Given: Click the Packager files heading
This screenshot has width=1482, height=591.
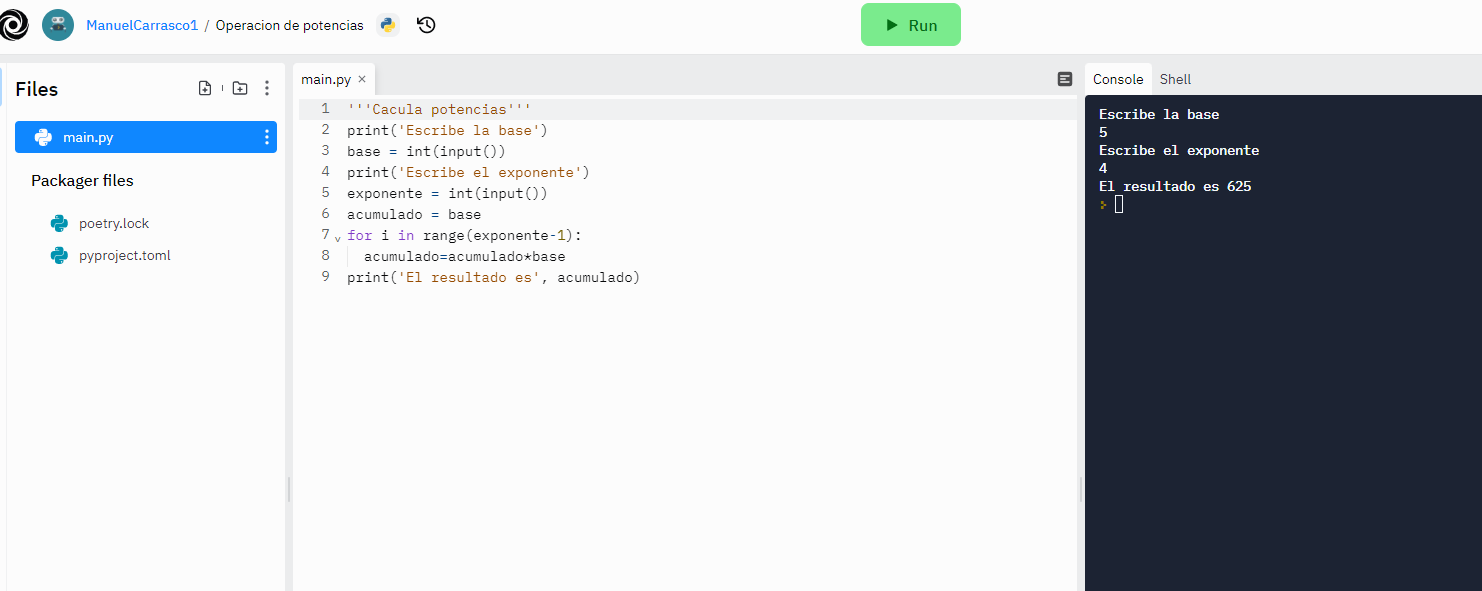Looking at the screenshot, I should (82, 181).
